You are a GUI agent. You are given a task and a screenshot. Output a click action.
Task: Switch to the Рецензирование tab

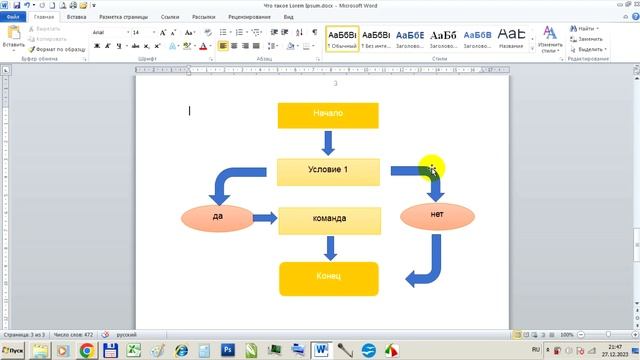[249, 17]
